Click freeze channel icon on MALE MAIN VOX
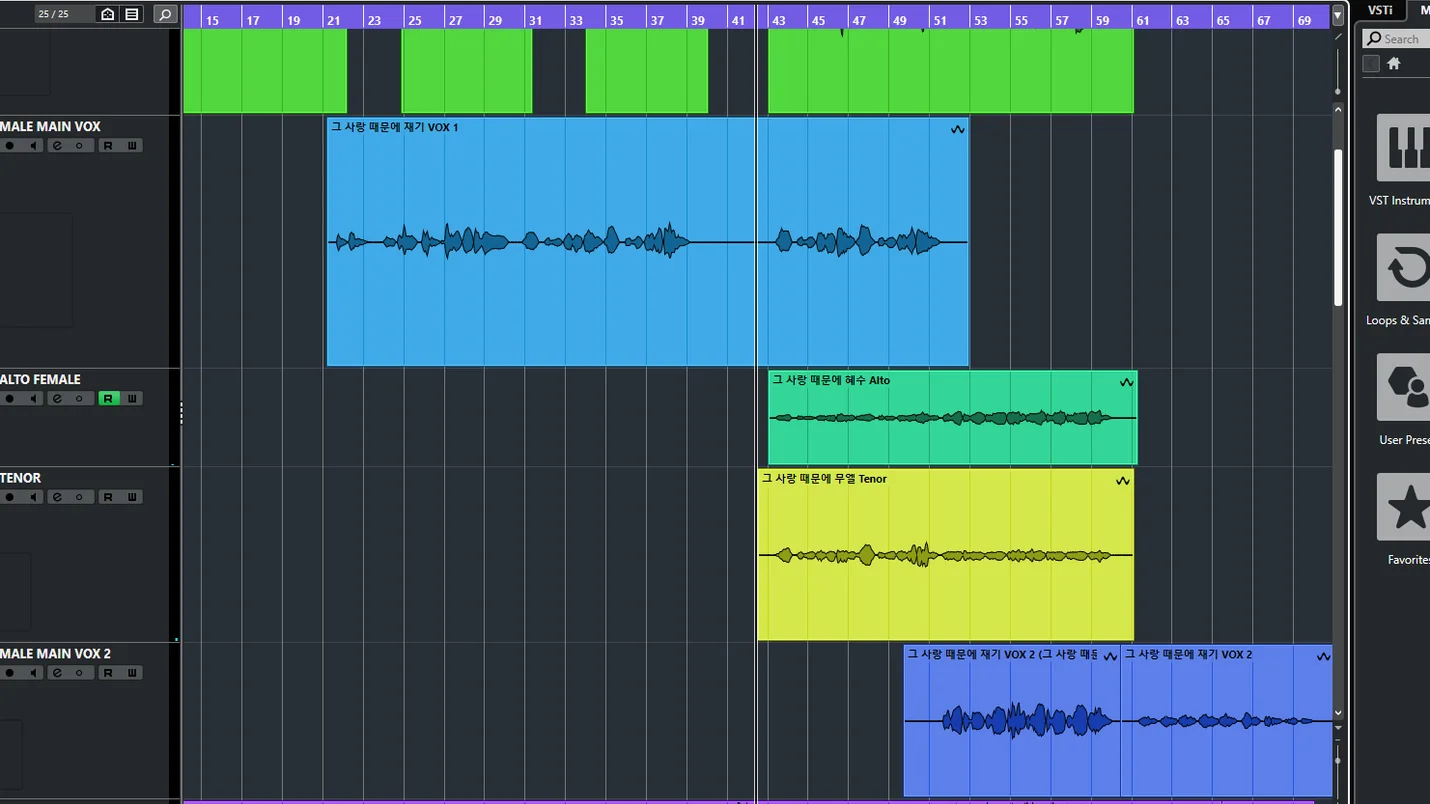 click(x=81, y=146)
